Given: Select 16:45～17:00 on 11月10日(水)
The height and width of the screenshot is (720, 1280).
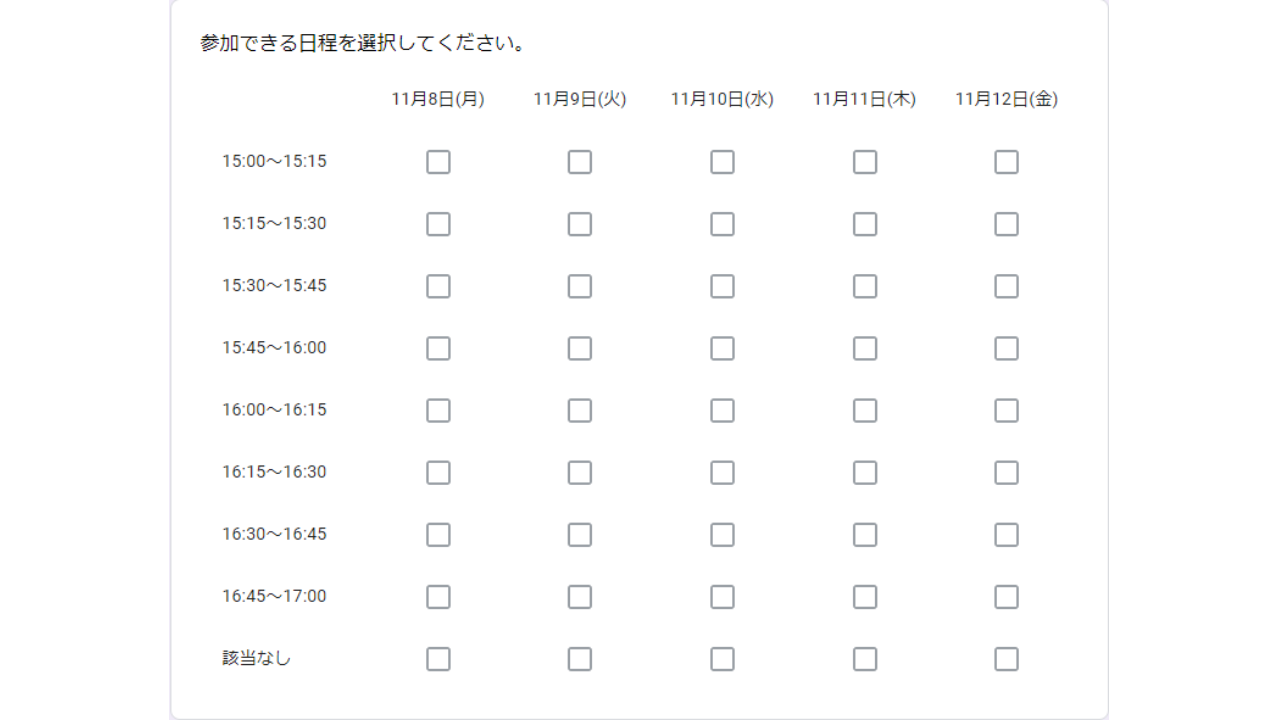Looking at the screenshot, I should [722, 597].
